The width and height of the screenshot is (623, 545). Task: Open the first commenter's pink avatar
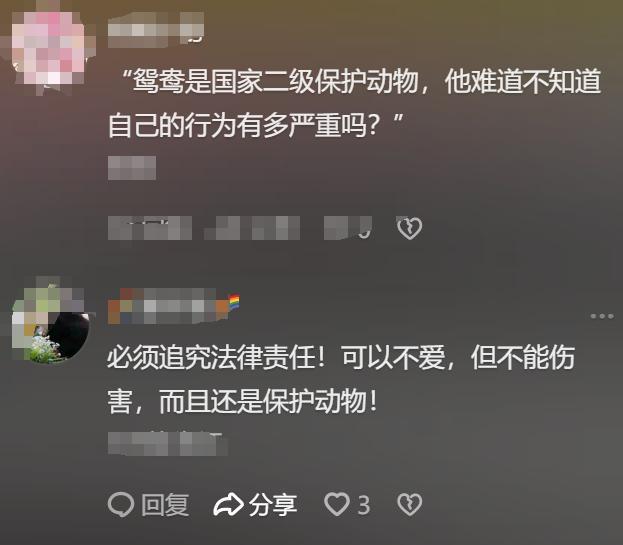[50, 48]
